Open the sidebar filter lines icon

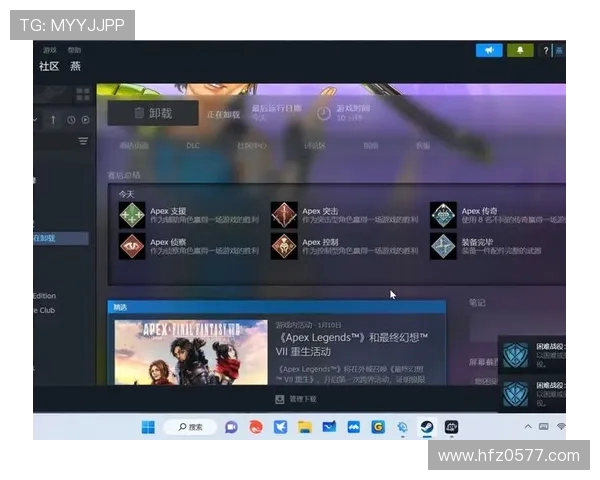(x=83, y=141)
